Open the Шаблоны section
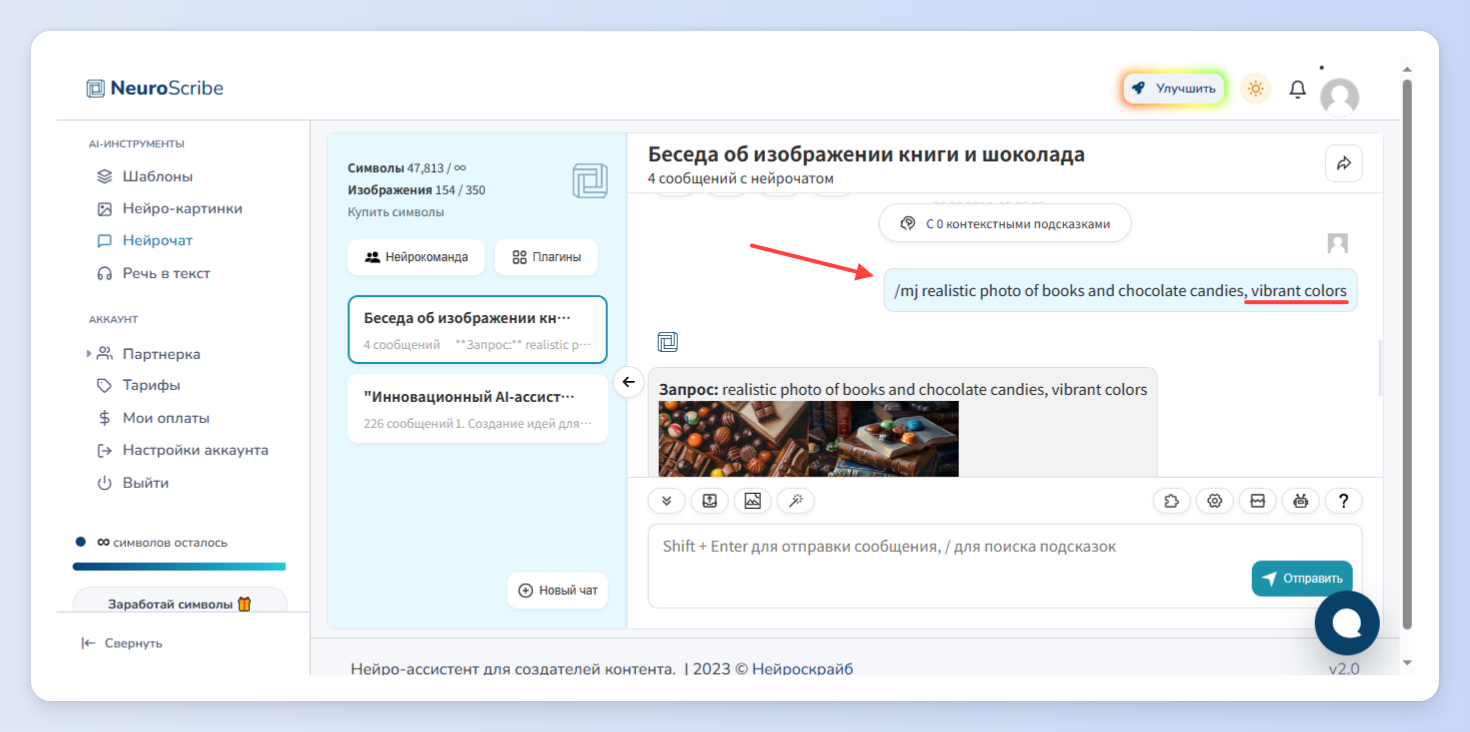 pos(157,176)
